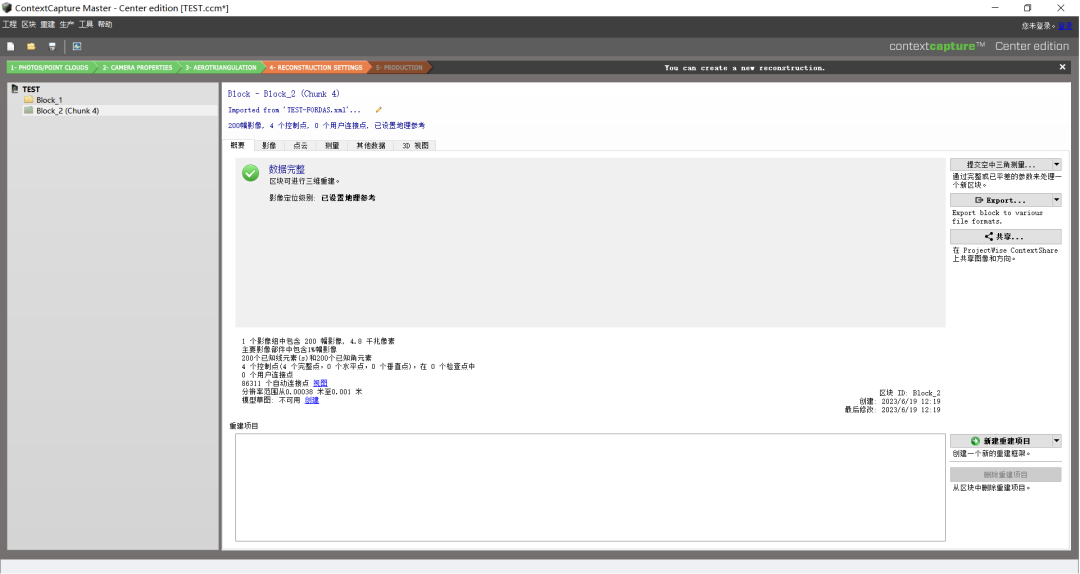Screen dimensions: 1080x574
Task: Click 'You can create a new reconstruction.' message
Action: point(745,68)
